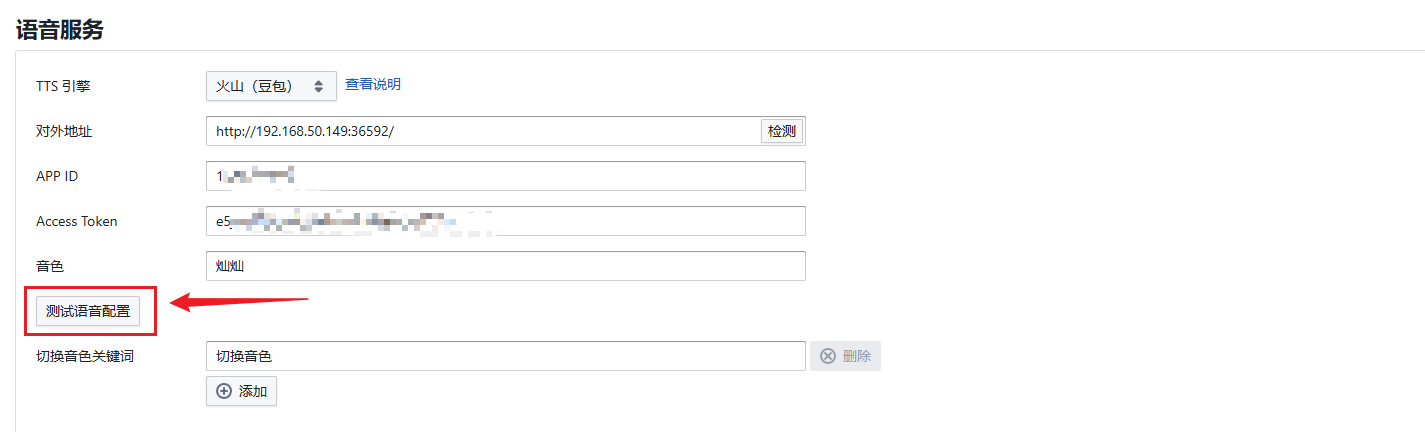Click into the 对外地址 URL field
Screen dimensions: 1425x432
480,131
